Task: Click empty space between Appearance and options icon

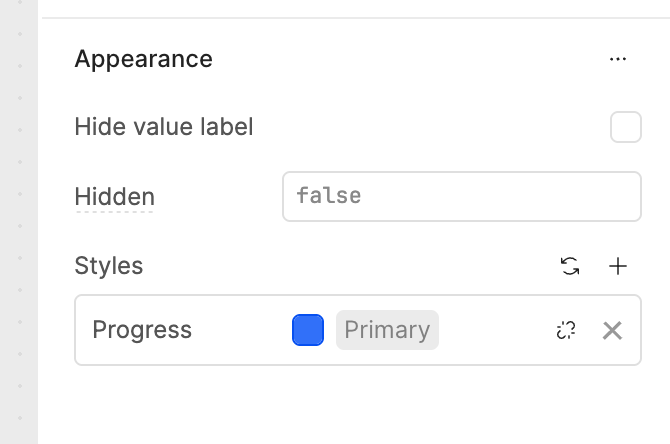Action: tap(410, 59)
